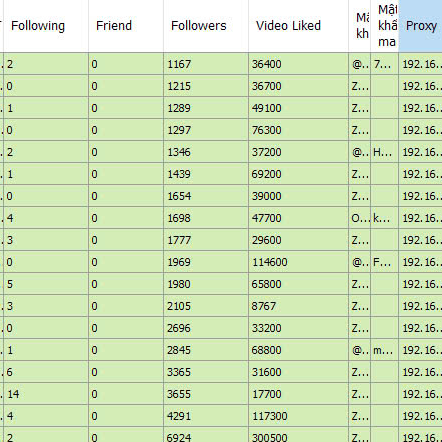Screen dimensions: 442x442
Task: Click the Video Liked cell 117300
Action: (x=298, y=416)
